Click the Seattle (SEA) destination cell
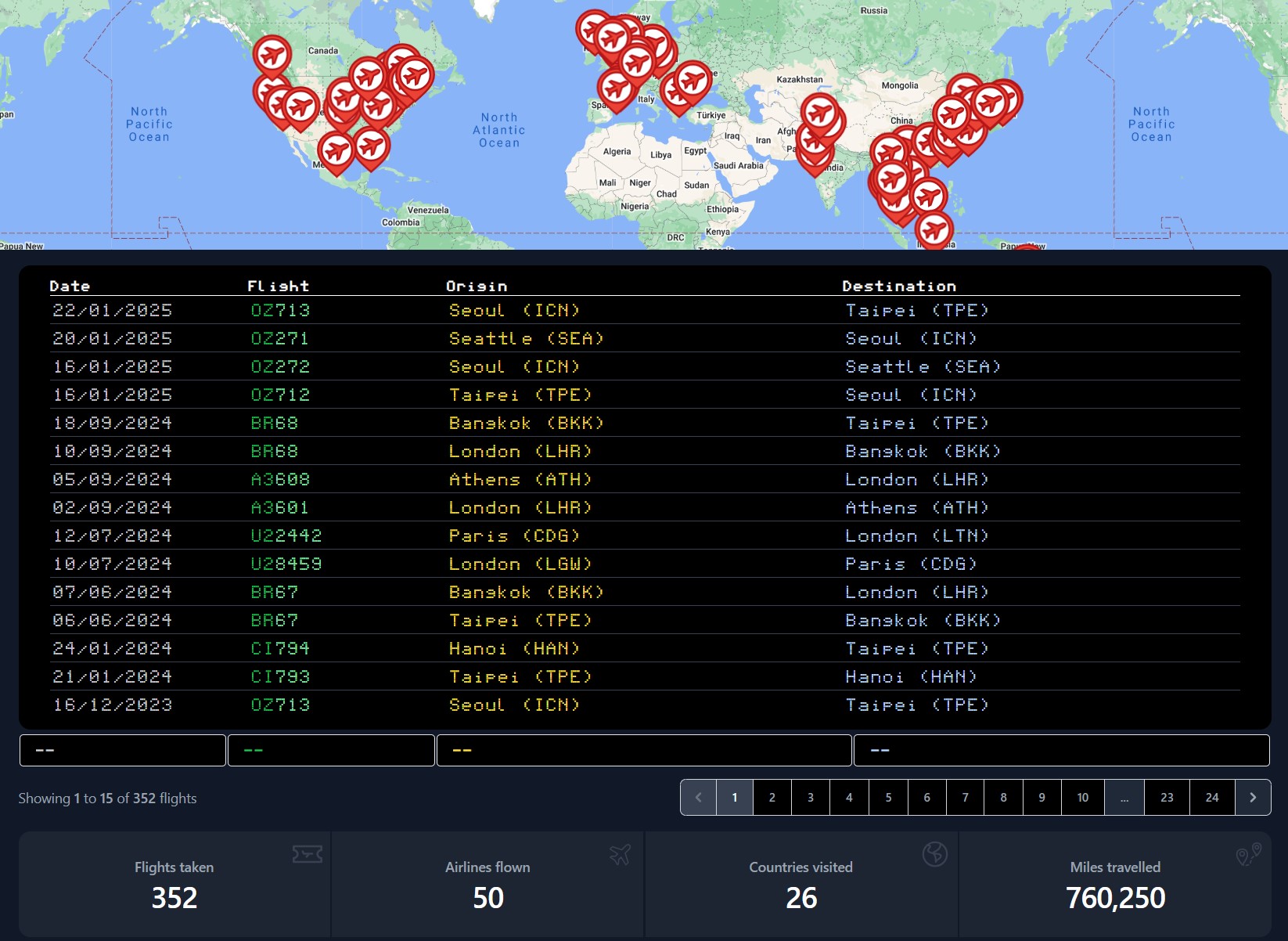 click(923, 366)
